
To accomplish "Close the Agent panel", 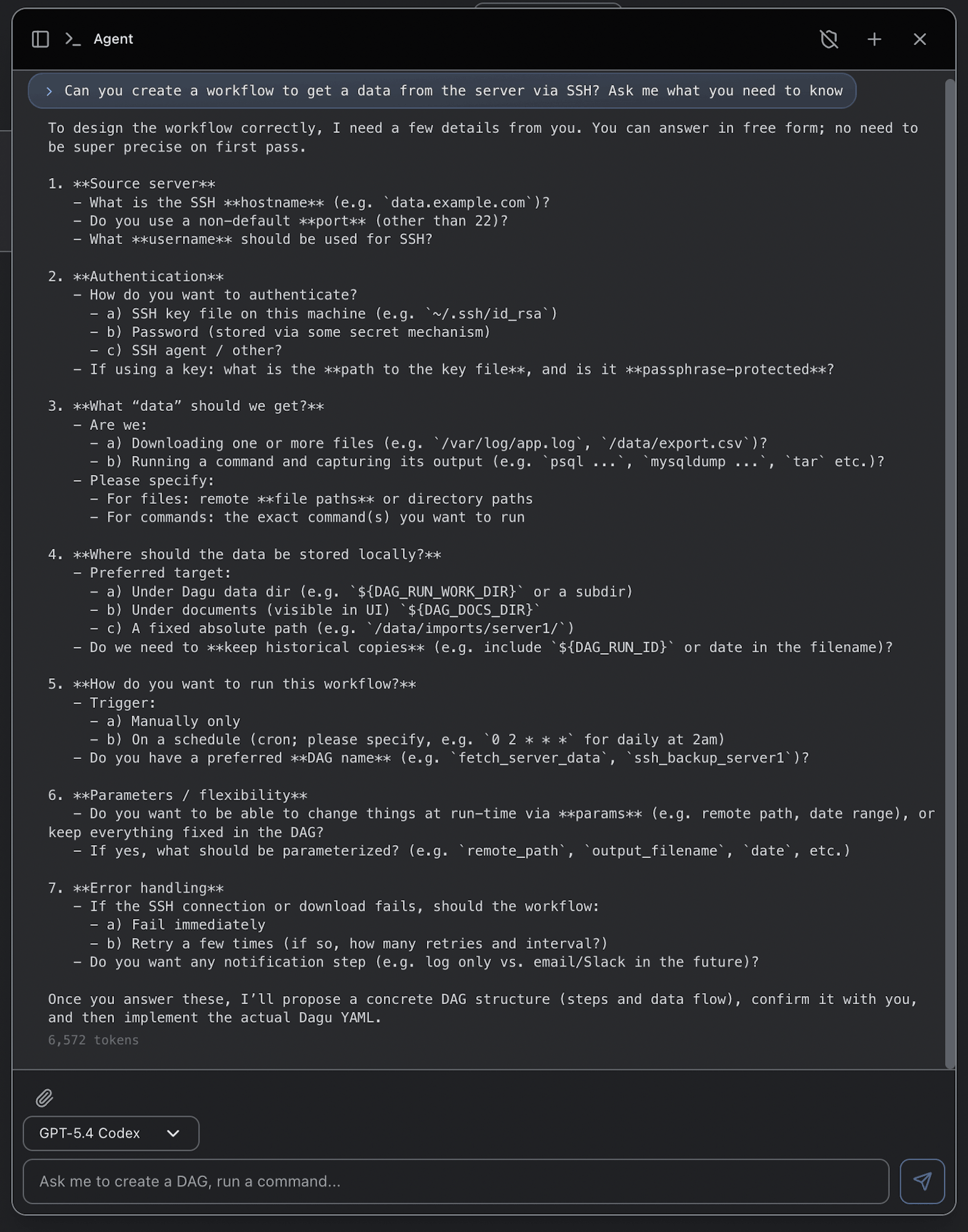I will pyautogui.click(x=919, y=39).
